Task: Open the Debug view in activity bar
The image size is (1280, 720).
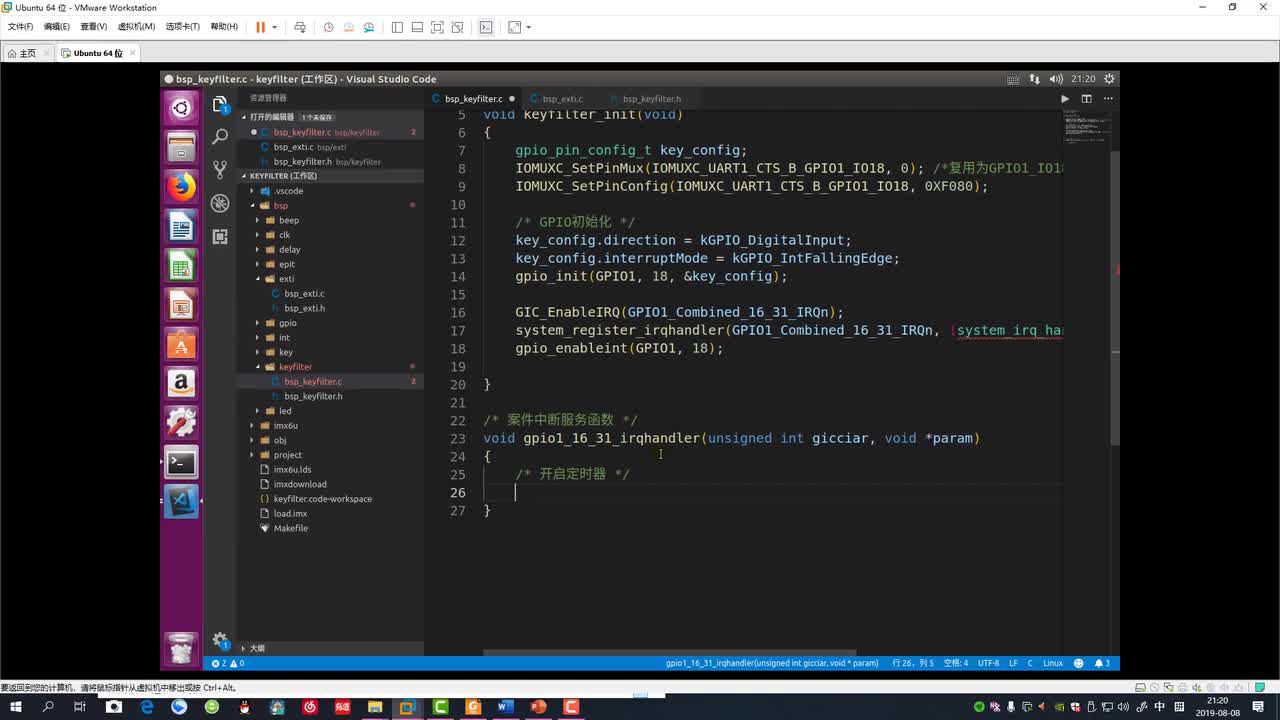Action: click(x=220, y=203)
